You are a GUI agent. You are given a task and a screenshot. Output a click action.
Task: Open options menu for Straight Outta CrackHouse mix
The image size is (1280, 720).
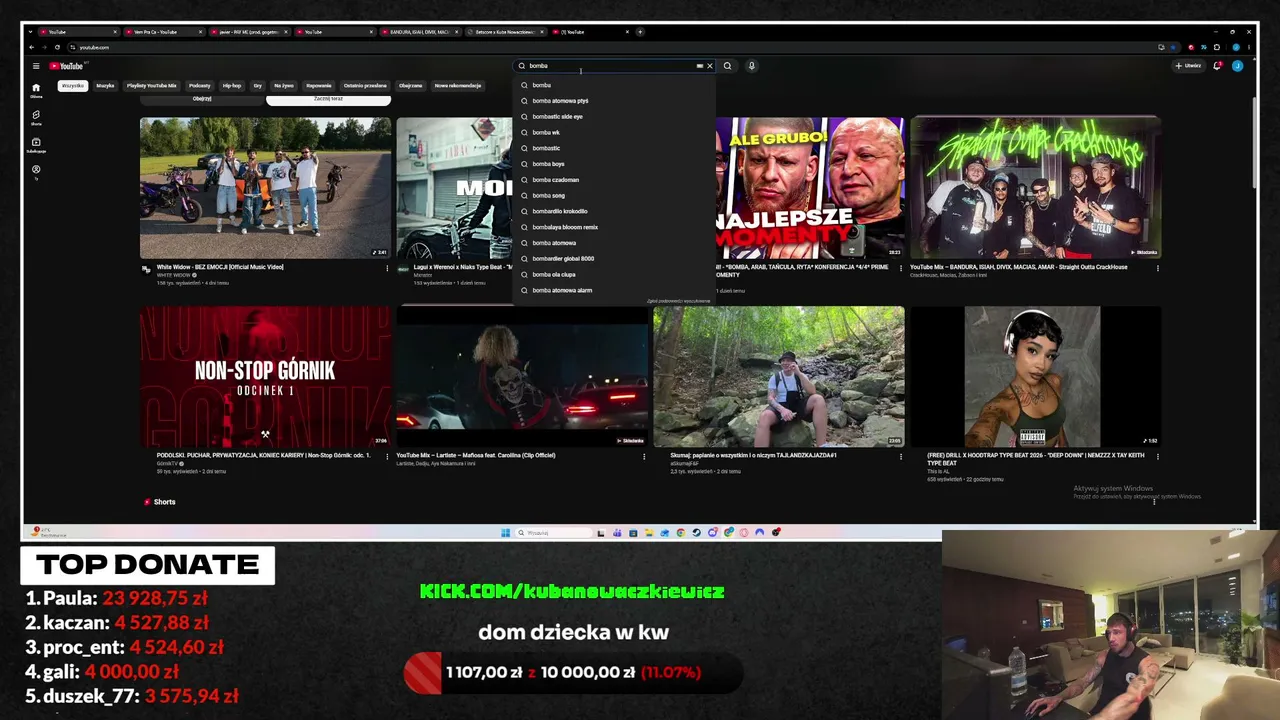point(1158,268)
